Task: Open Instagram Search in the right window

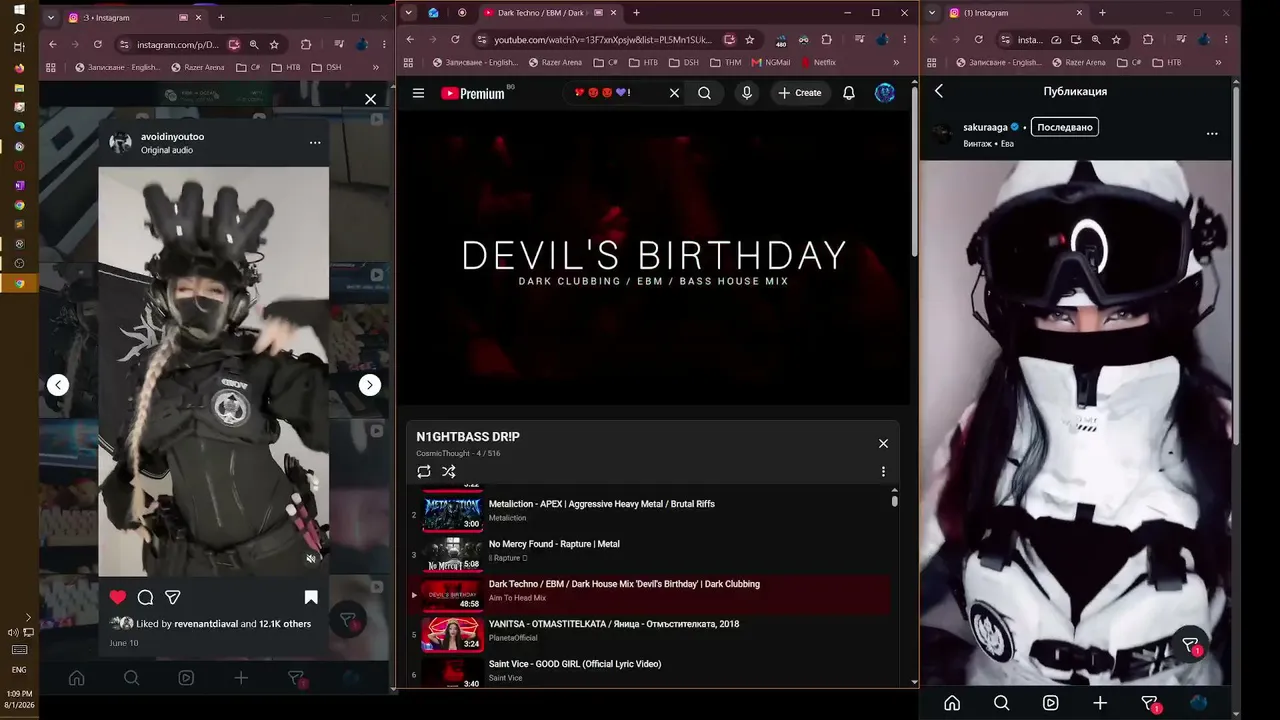Action: (x=1001, y=703)
